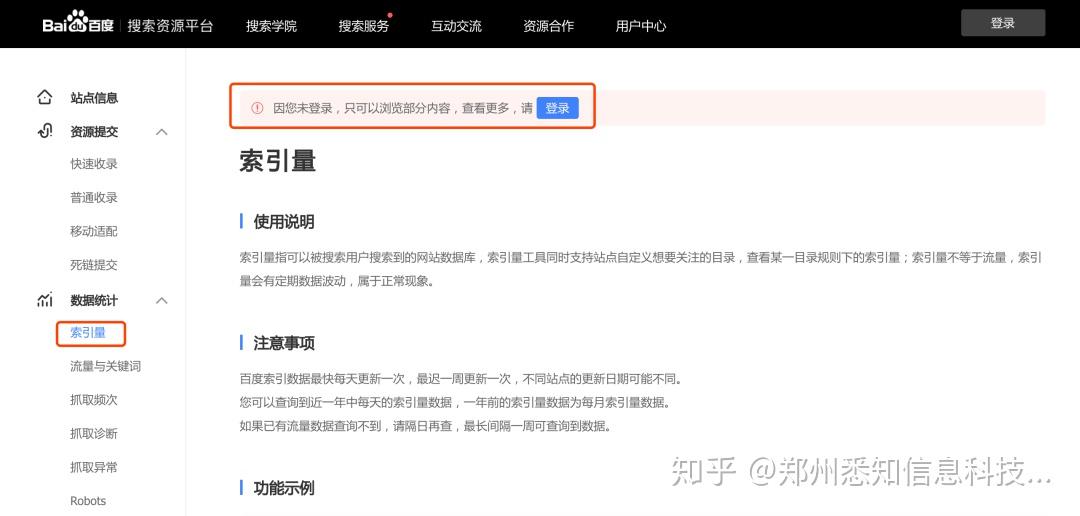Viewport: 1080px width, 516px height.
Task: Collapse the 资源提交 section chevron
Action: point(162,132)
